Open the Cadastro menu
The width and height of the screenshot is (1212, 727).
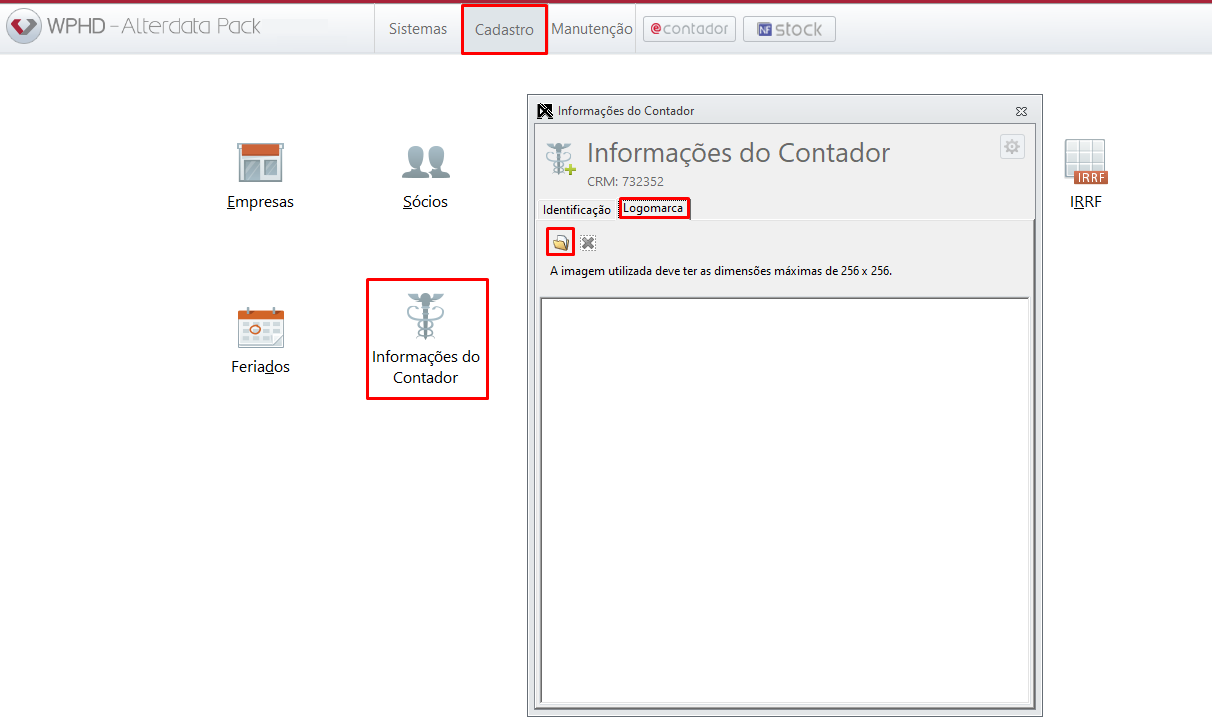(x=504, y=30)
